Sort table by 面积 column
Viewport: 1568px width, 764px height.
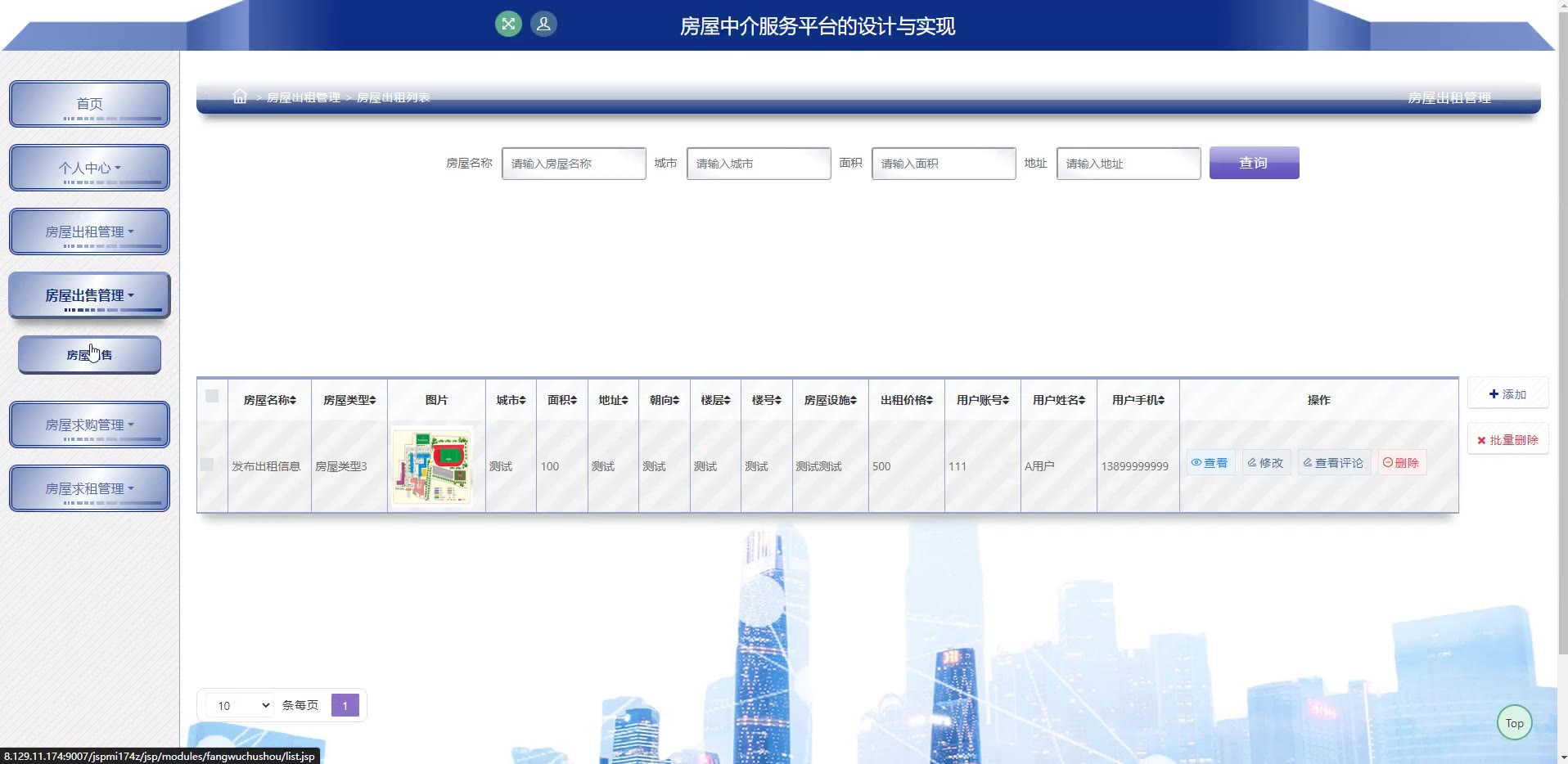click(562, 400)
